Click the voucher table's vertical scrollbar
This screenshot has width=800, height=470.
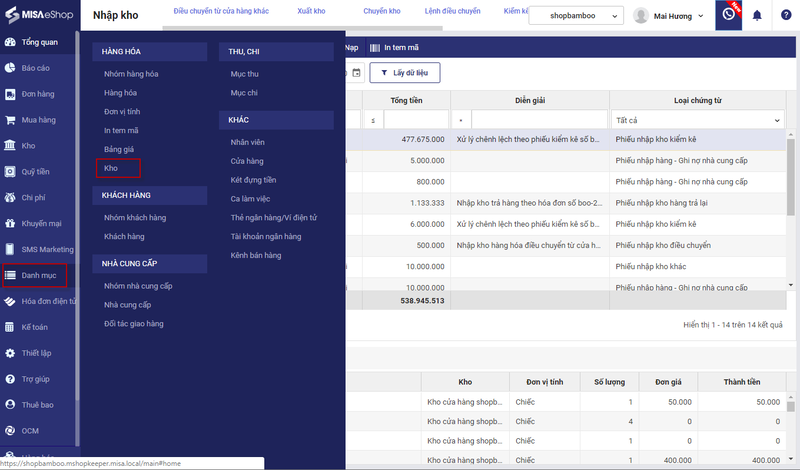(792, 200)
